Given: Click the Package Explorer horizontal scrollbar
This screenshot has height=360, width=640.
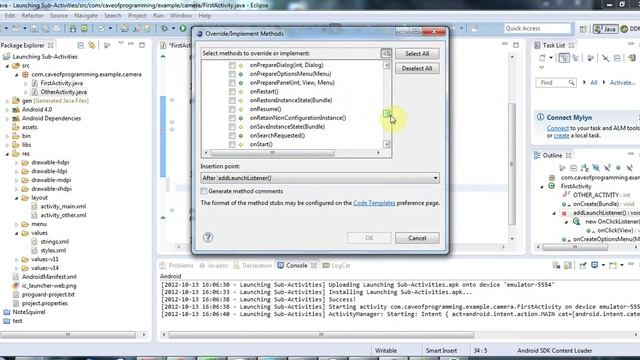Looking at the screenshot, I should tap(68, 334).
